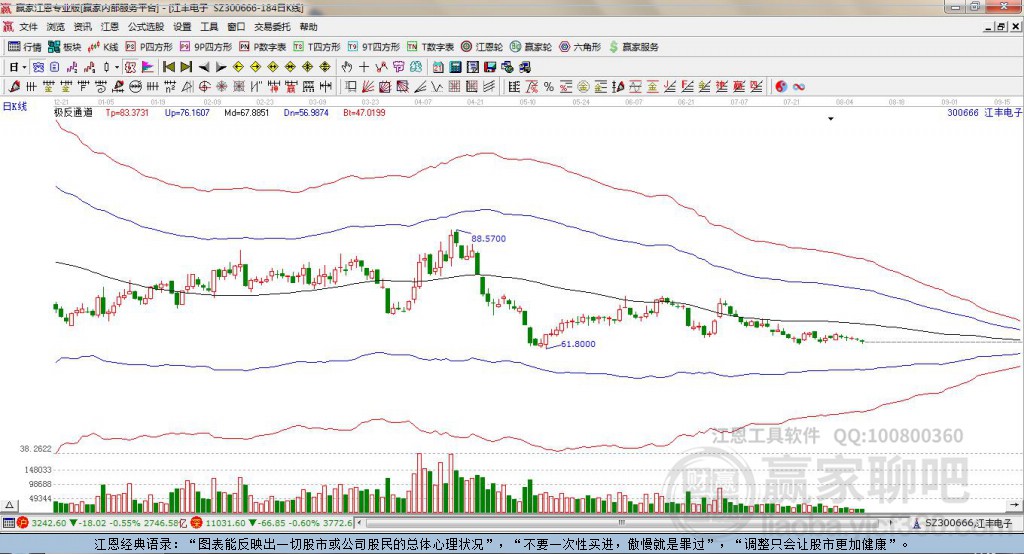This screenshot has width=1024, height=554.
Task: Click the 61.8000 low price label
Action: (x=578, y=344)
